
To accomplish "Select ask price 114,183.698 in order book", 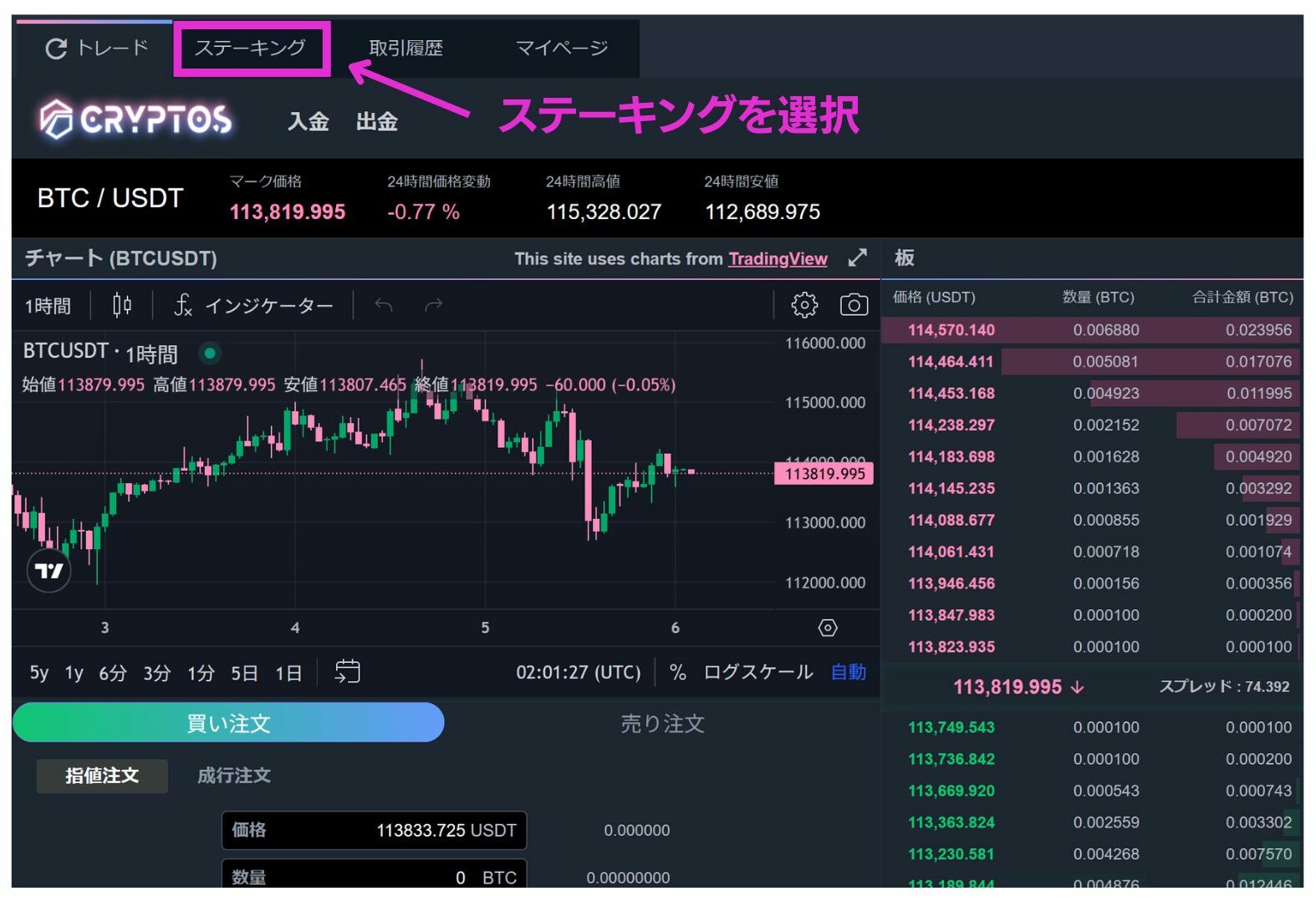I will pos(951,457).
